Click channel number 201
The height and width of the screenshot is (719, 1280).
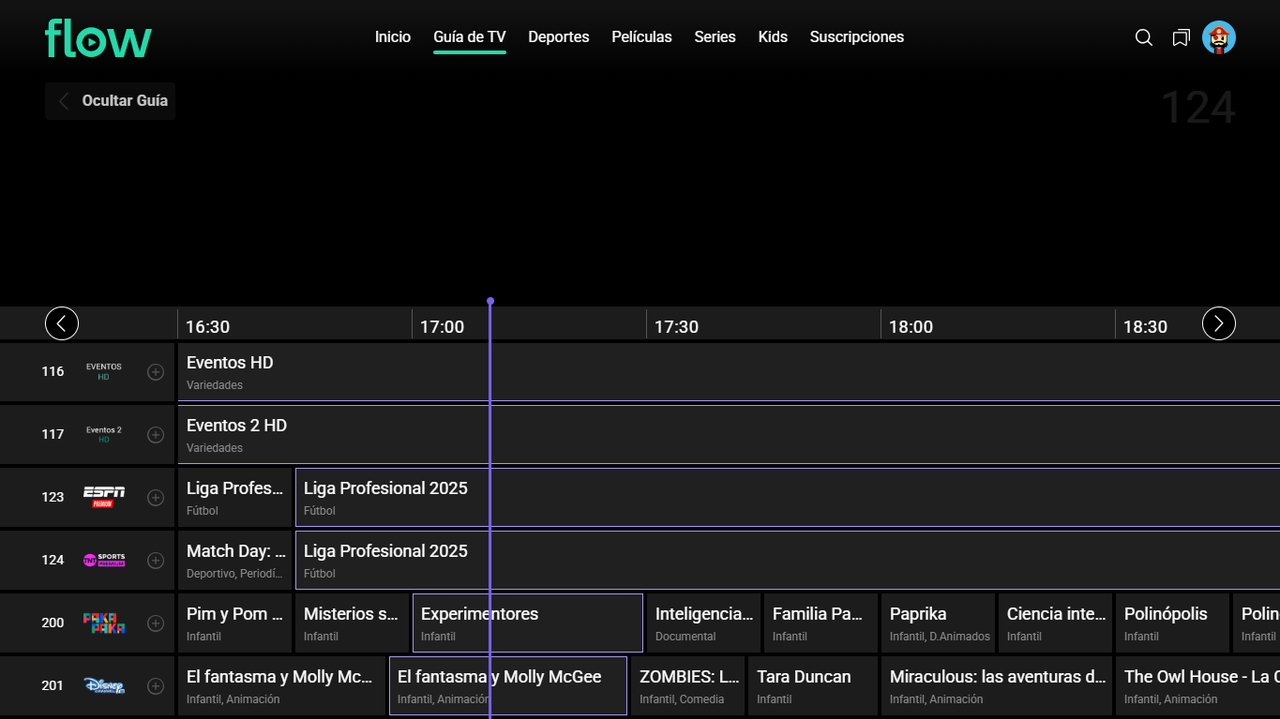(53, 686)
